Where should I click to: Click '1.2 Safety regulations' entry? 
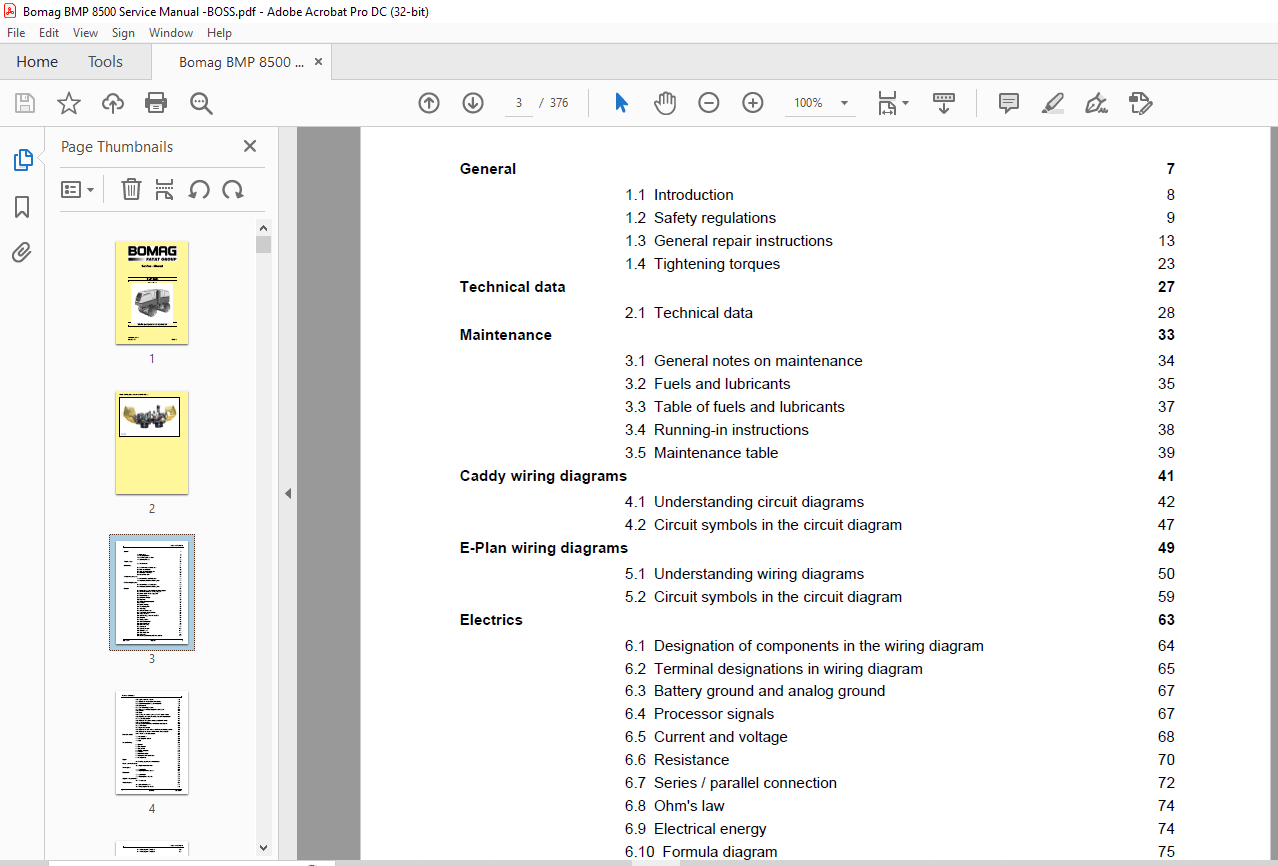tap(700, 218)
